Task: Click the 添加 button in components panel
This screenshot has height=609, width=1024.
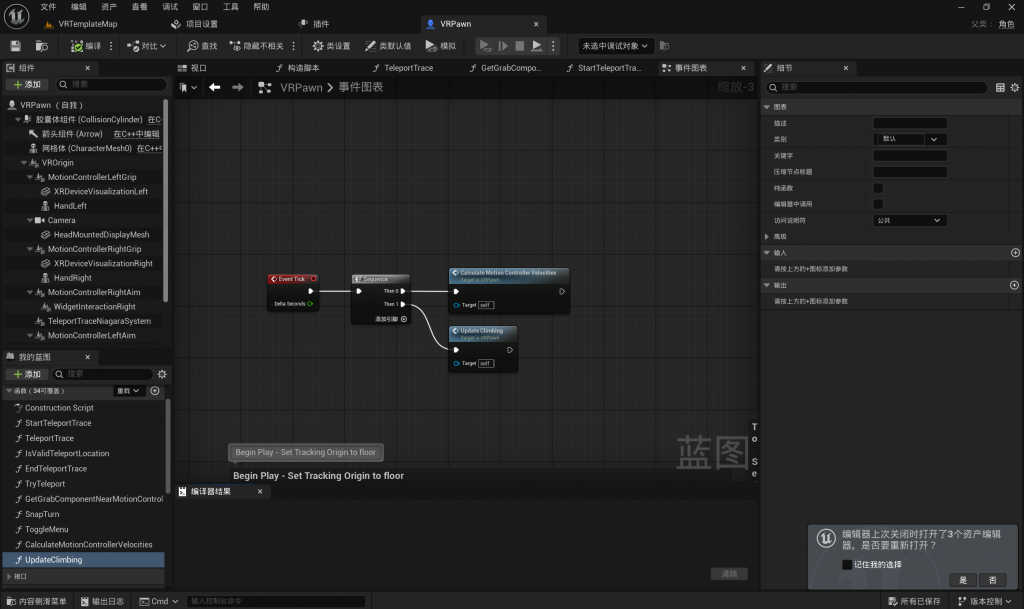Action: pos(27,85)
